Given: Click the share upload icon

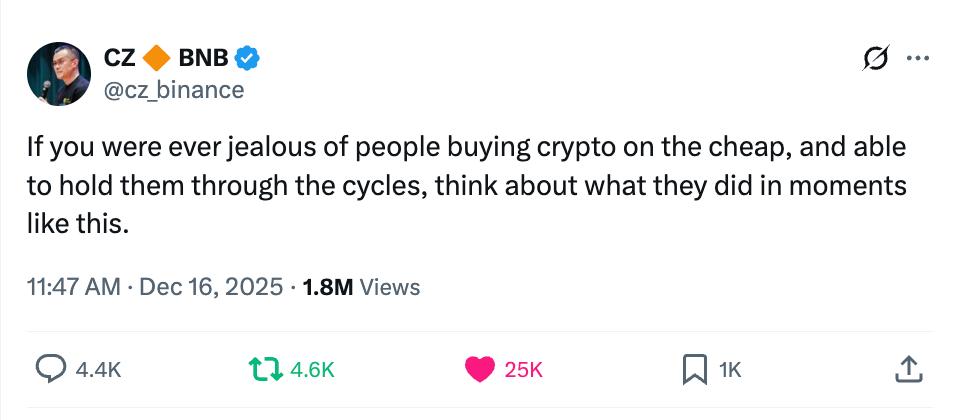Looking at the screenshot, I should 905,369.
